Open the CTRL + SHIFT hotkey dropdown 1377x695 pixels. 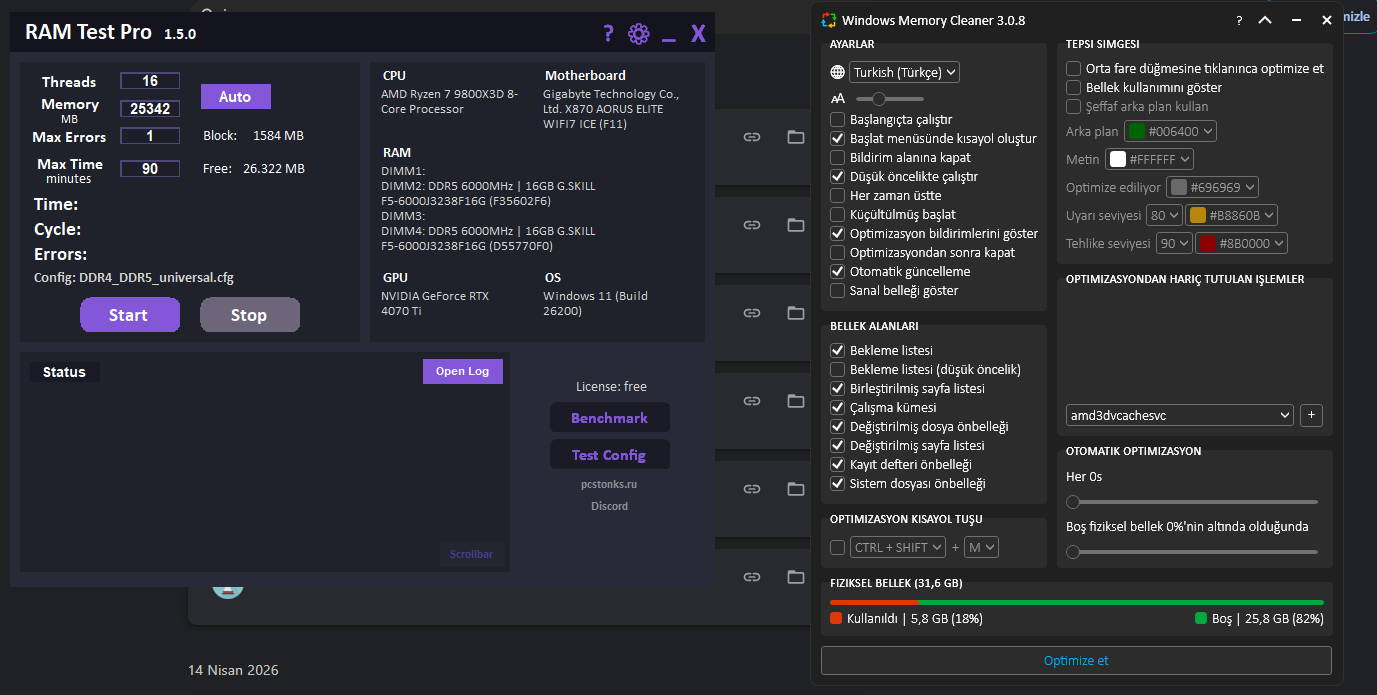[897, 547]
